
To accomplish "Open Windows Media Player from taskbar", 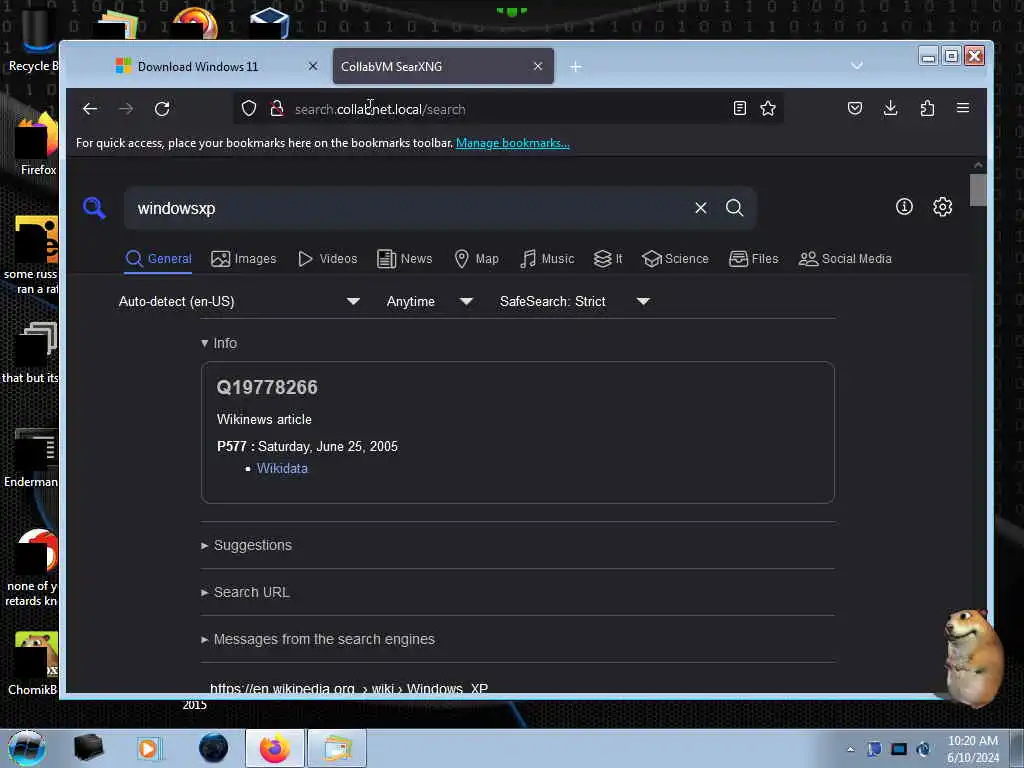I will tap(148, 748).
